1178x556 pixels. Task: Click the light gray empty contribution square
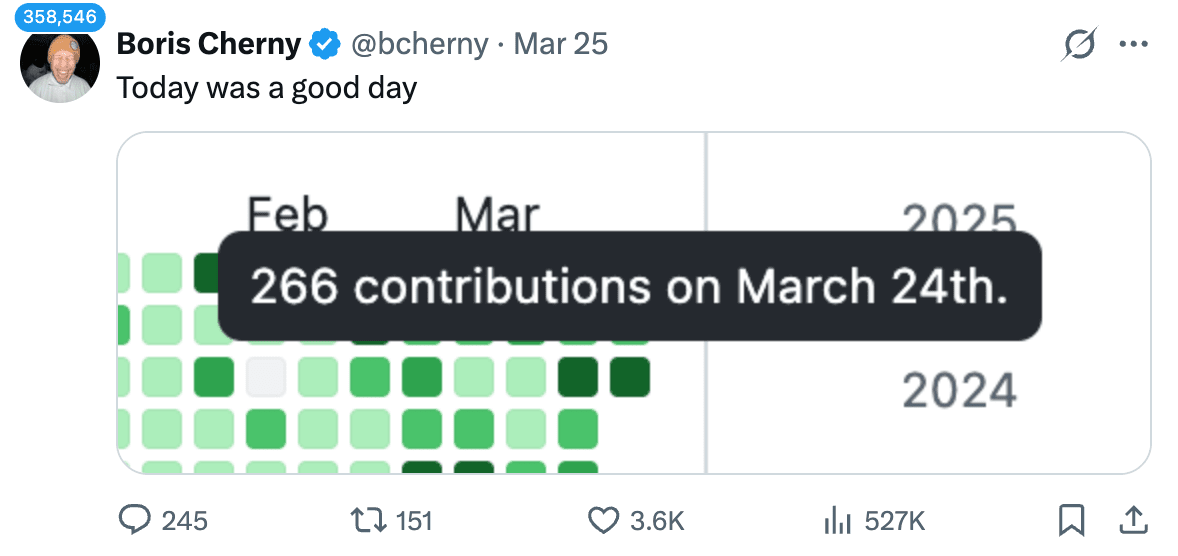click(x=266, y=377)
